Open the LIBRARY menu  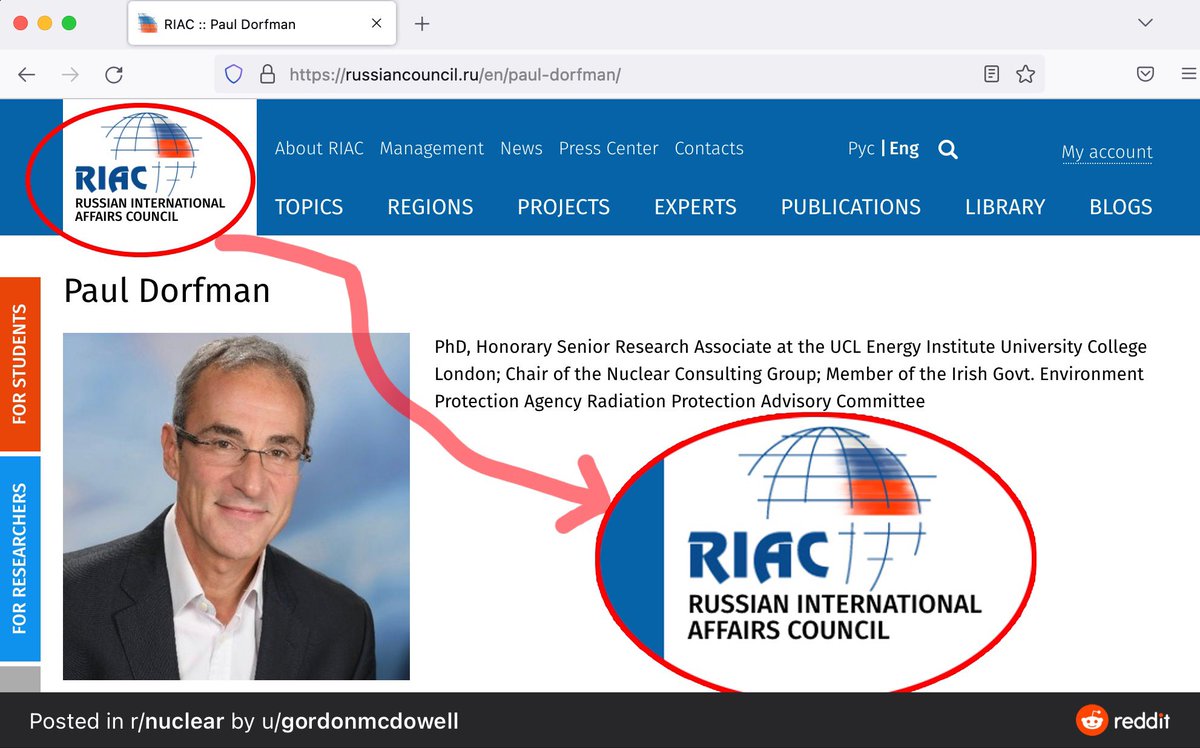point(1005,207)
